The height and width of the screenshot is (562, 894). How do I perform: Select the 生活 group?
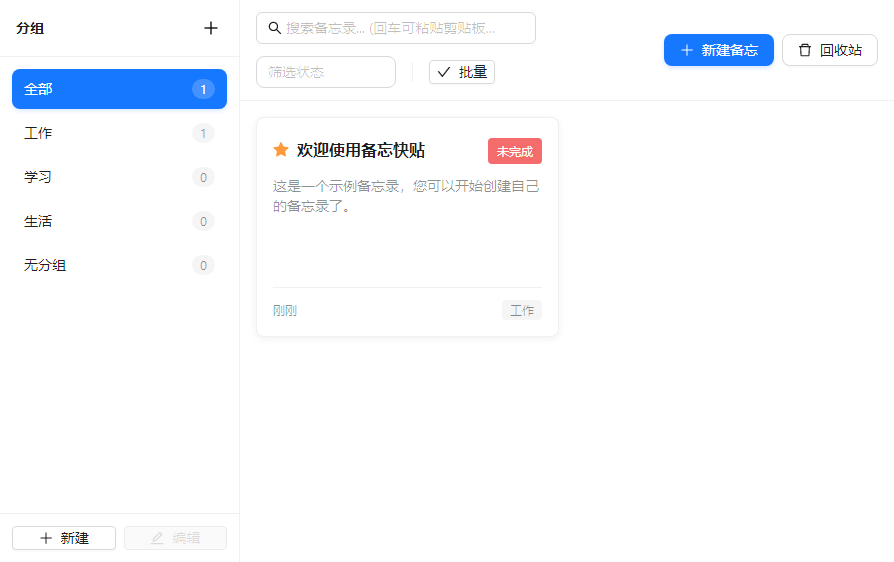tap(119, 221)
